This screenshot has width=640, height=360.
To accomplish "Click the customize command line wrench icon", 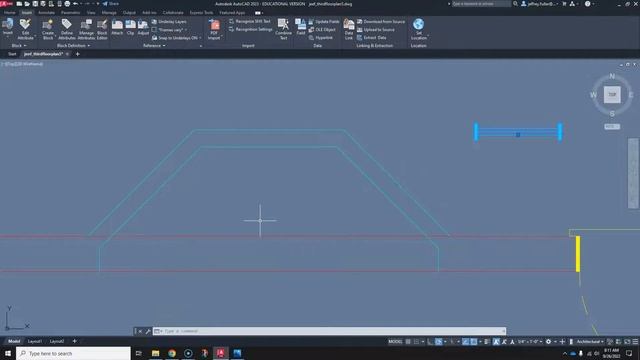I will [x=148, y=331].
